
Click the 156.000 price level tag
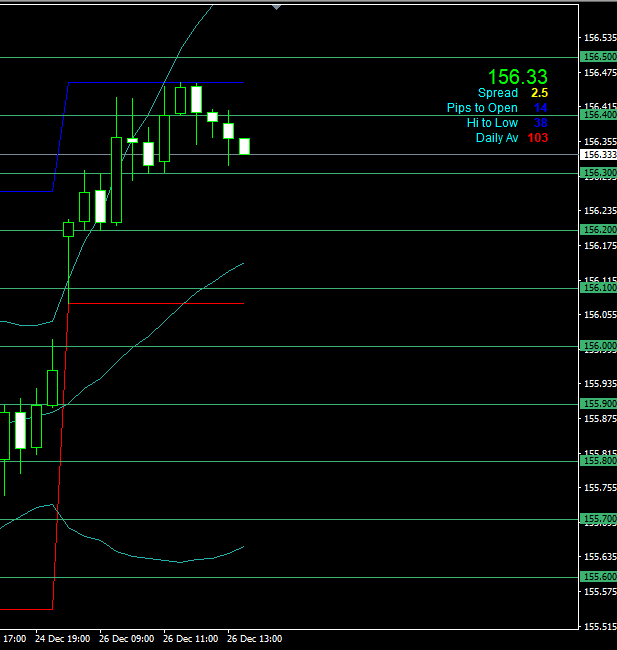pos(599,346)
